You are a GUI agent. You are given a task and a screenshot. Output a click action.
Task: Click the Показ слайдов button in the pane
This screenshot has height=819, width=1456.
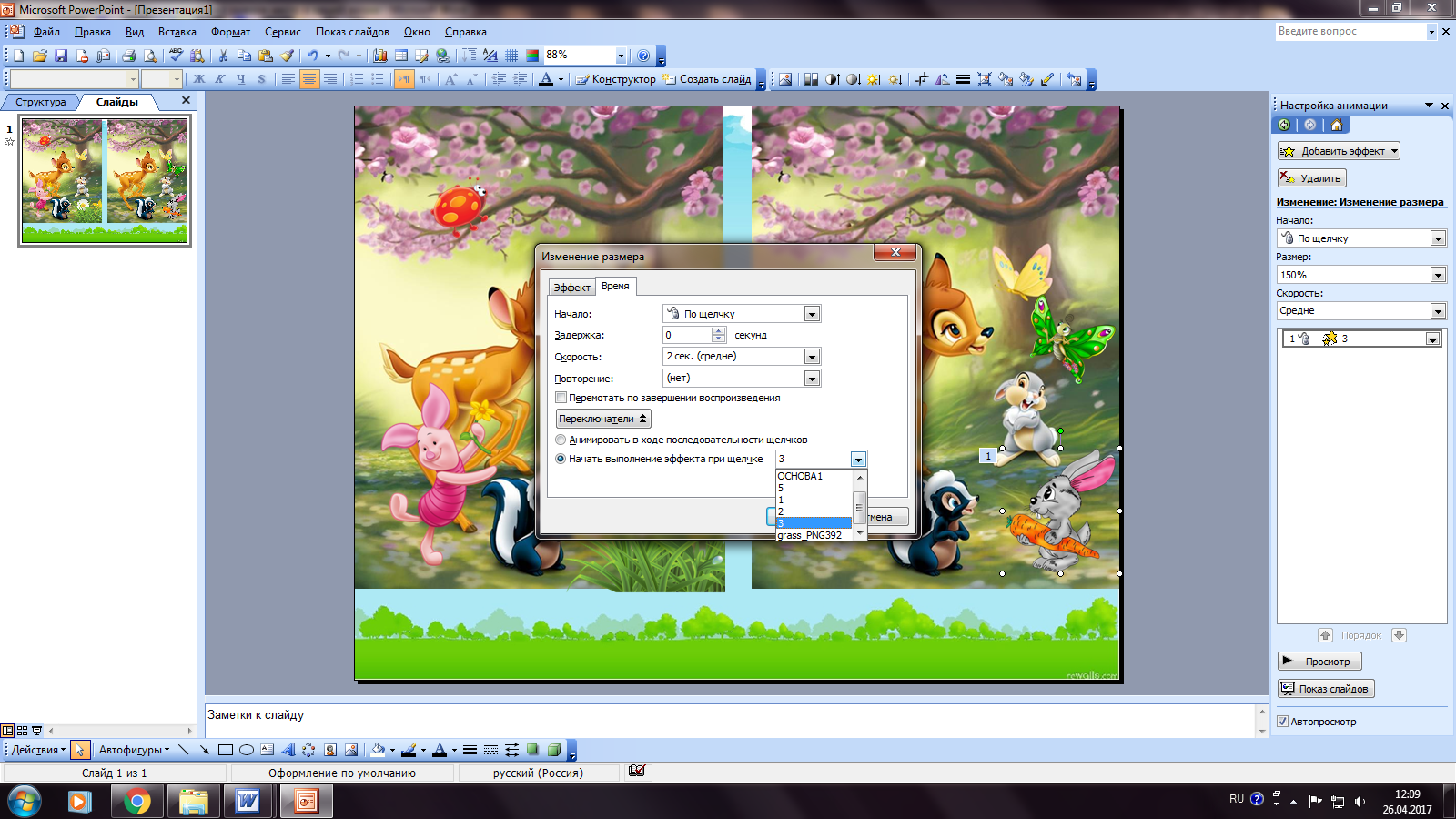[x=1326, y=689]
